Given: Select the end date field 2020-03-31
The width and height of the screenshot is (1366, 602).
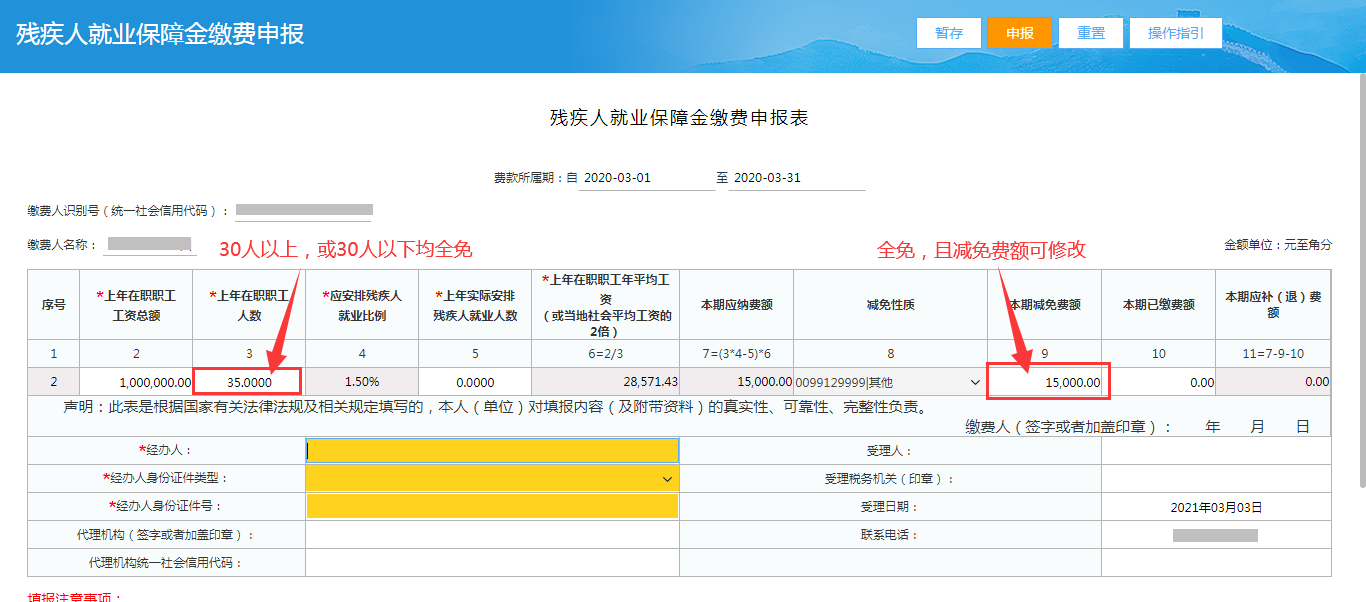Looking at the screenshot, I should 799,178.
